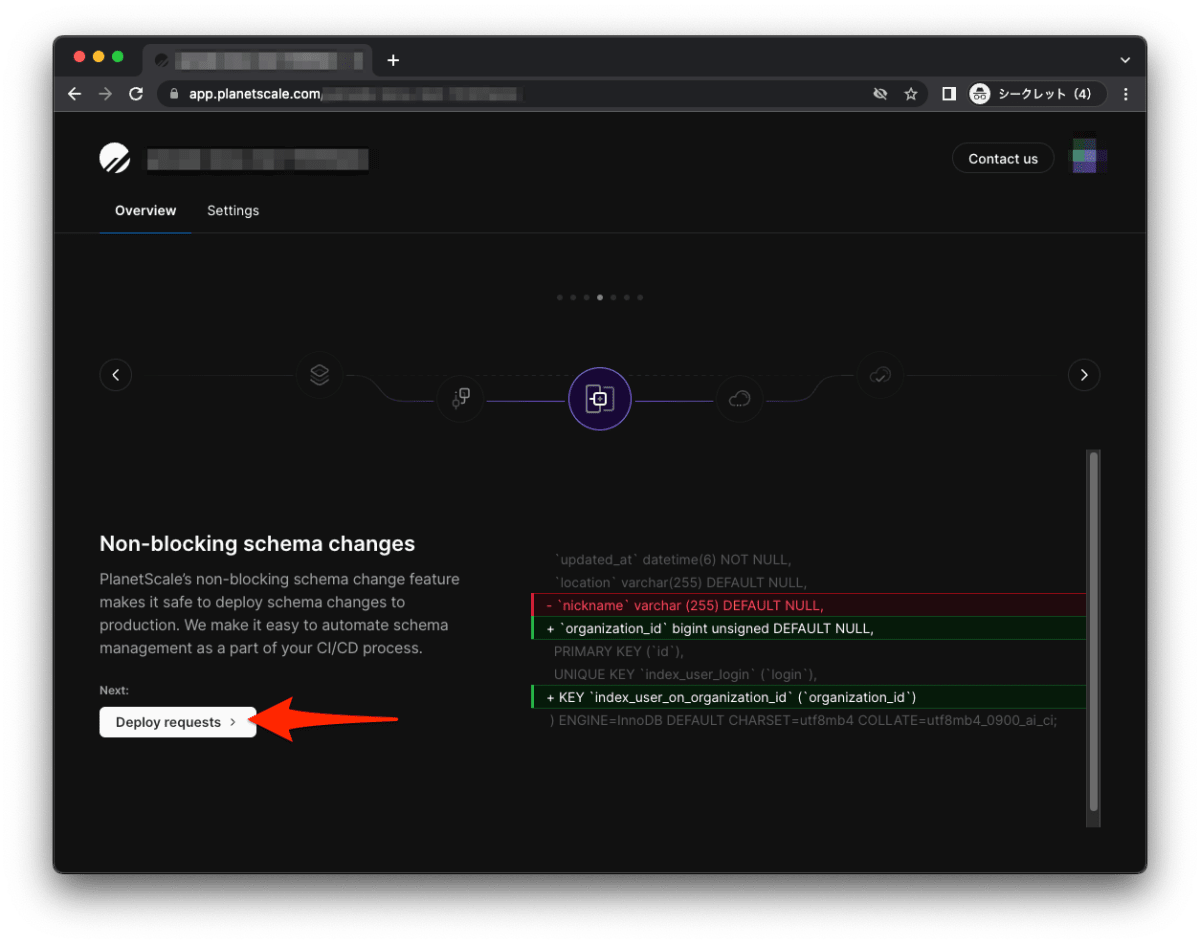The width and height of the screenshot is (1200, 944).
Task: Open the incognito シークレット profile indicator
Action: [x=1037, y=94]
